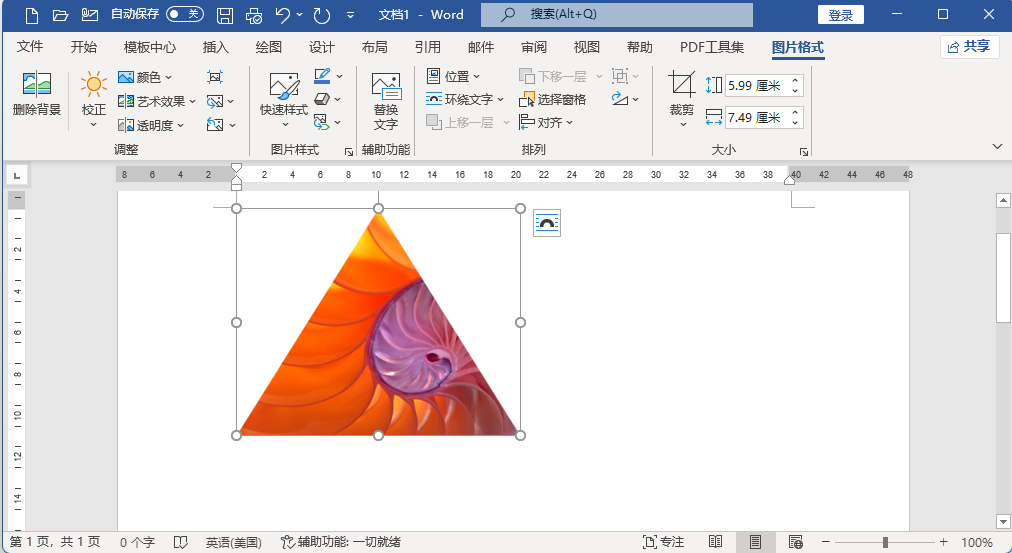This screenshot has width=1012, height=553.
Task: Click the layout options icon beside picture
Action: pos(547,223)
